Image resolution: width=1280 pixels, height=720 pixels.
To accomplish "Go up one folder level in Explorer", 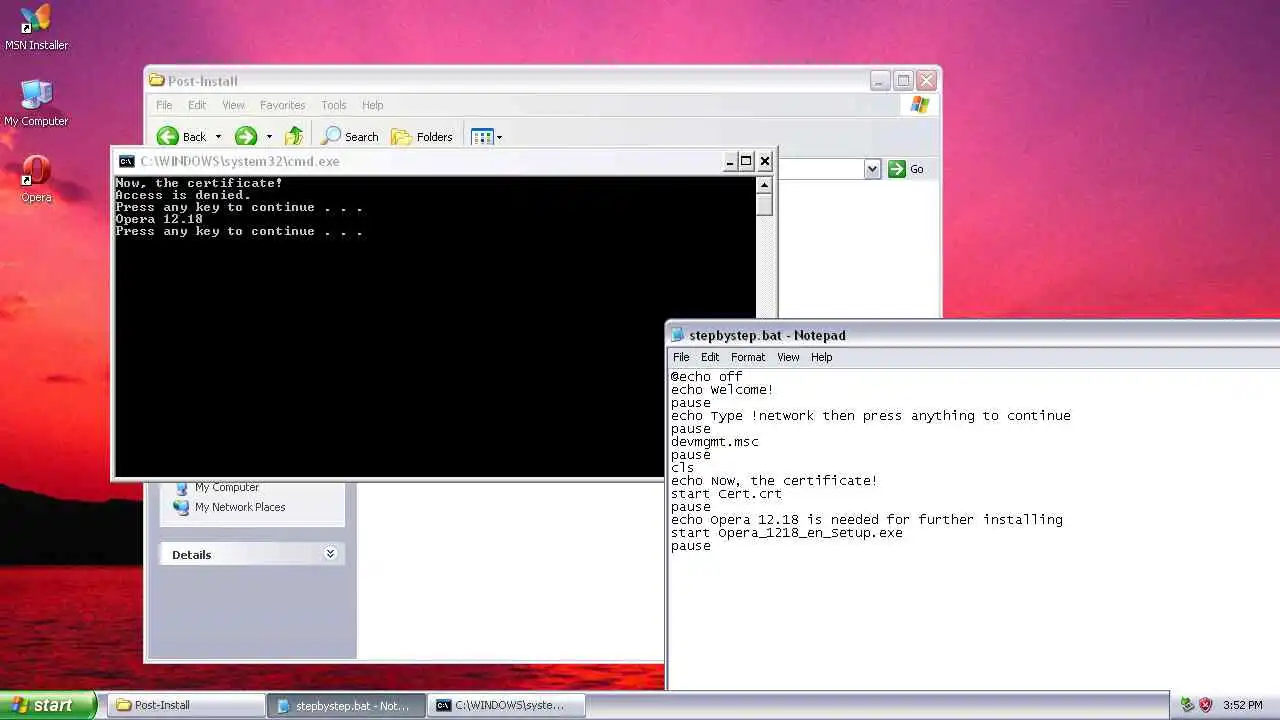I will [x=293, y=137].
